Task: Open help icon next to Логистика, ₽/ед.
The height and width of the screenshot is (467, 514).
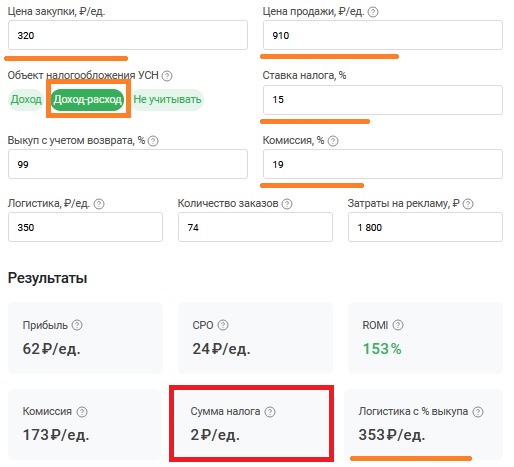Action: (99, 204)
